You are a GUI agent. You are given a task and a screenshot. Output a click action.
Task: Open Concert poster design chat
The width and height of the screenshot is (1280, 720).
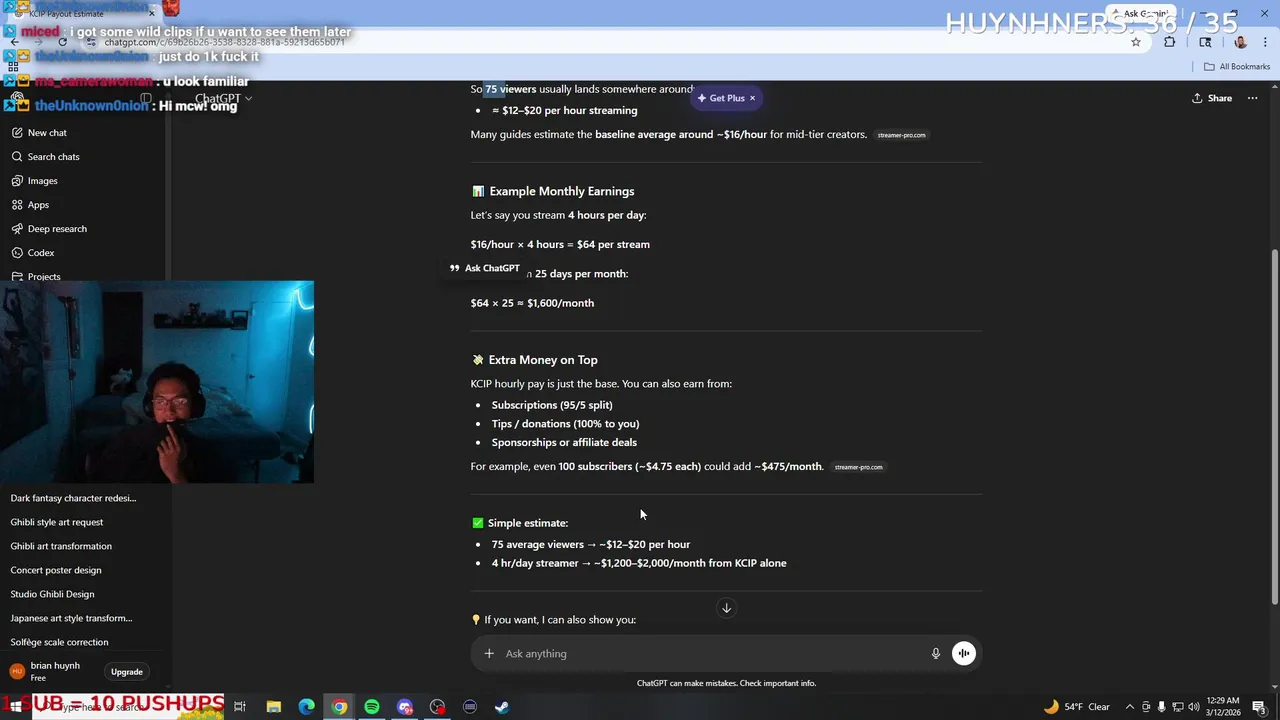[x=56, y=570]
